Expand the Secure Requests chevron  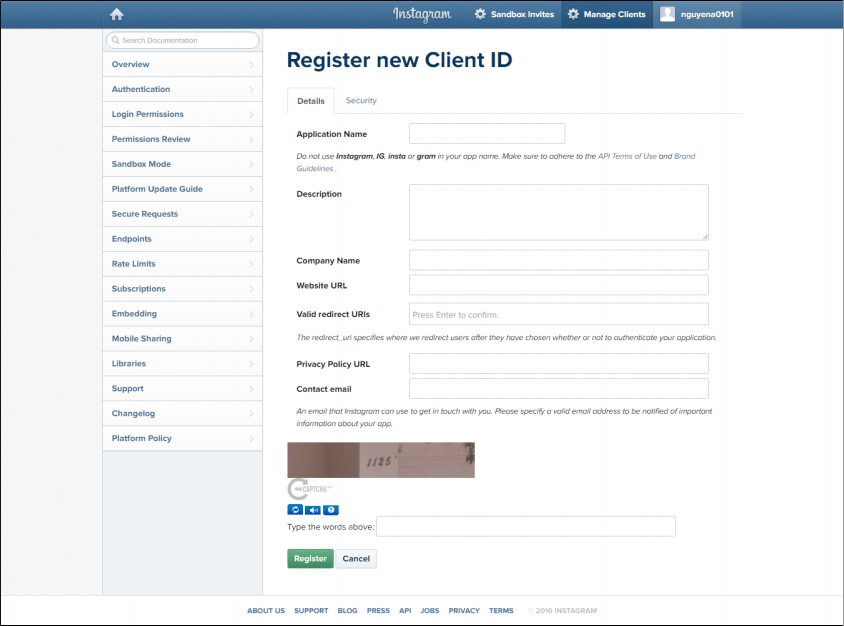tap(251, 214)
